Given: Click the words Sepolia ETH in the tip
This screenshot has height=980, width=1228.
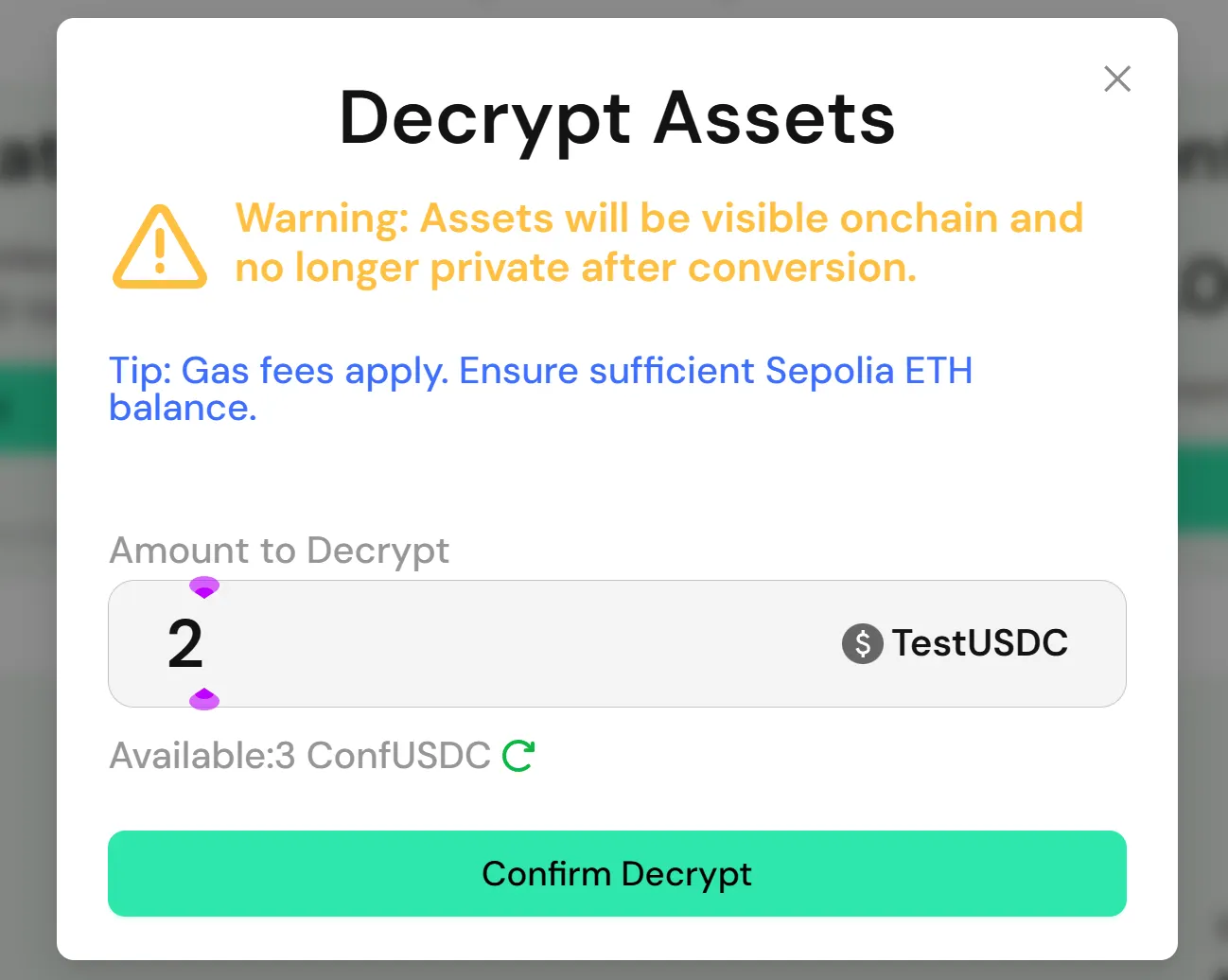Looking at the screenshot, I should pyautogui.click(x=868, y=371).
